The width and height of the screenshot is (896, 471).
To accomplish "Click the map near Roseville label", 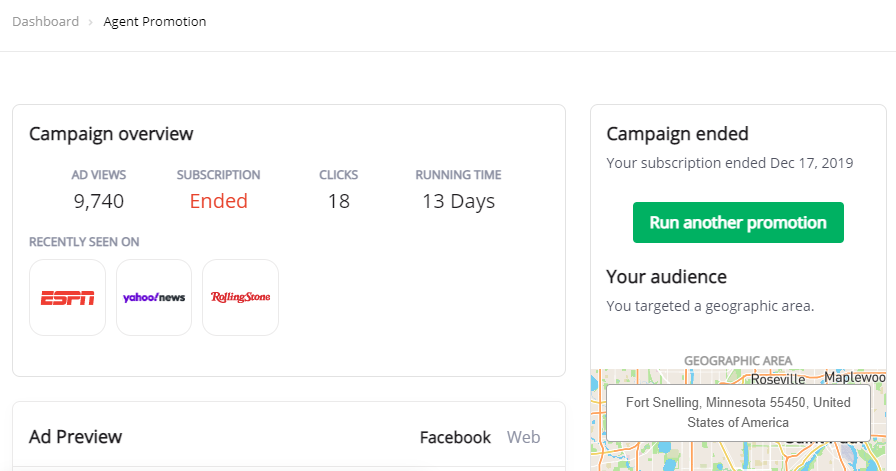I will pos(778,379).
